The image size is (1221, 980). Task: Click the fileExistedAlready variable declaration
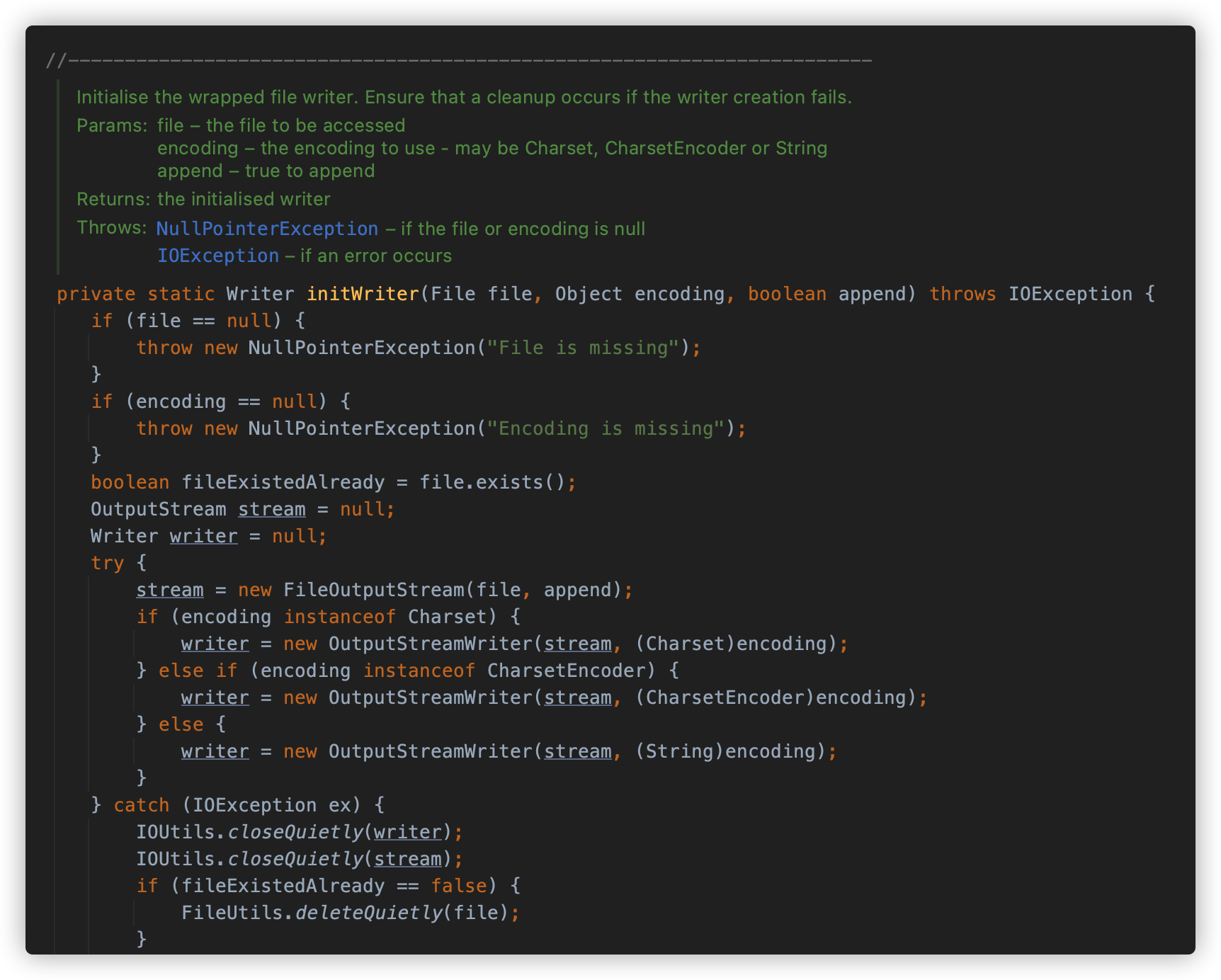tap(283, 482)
